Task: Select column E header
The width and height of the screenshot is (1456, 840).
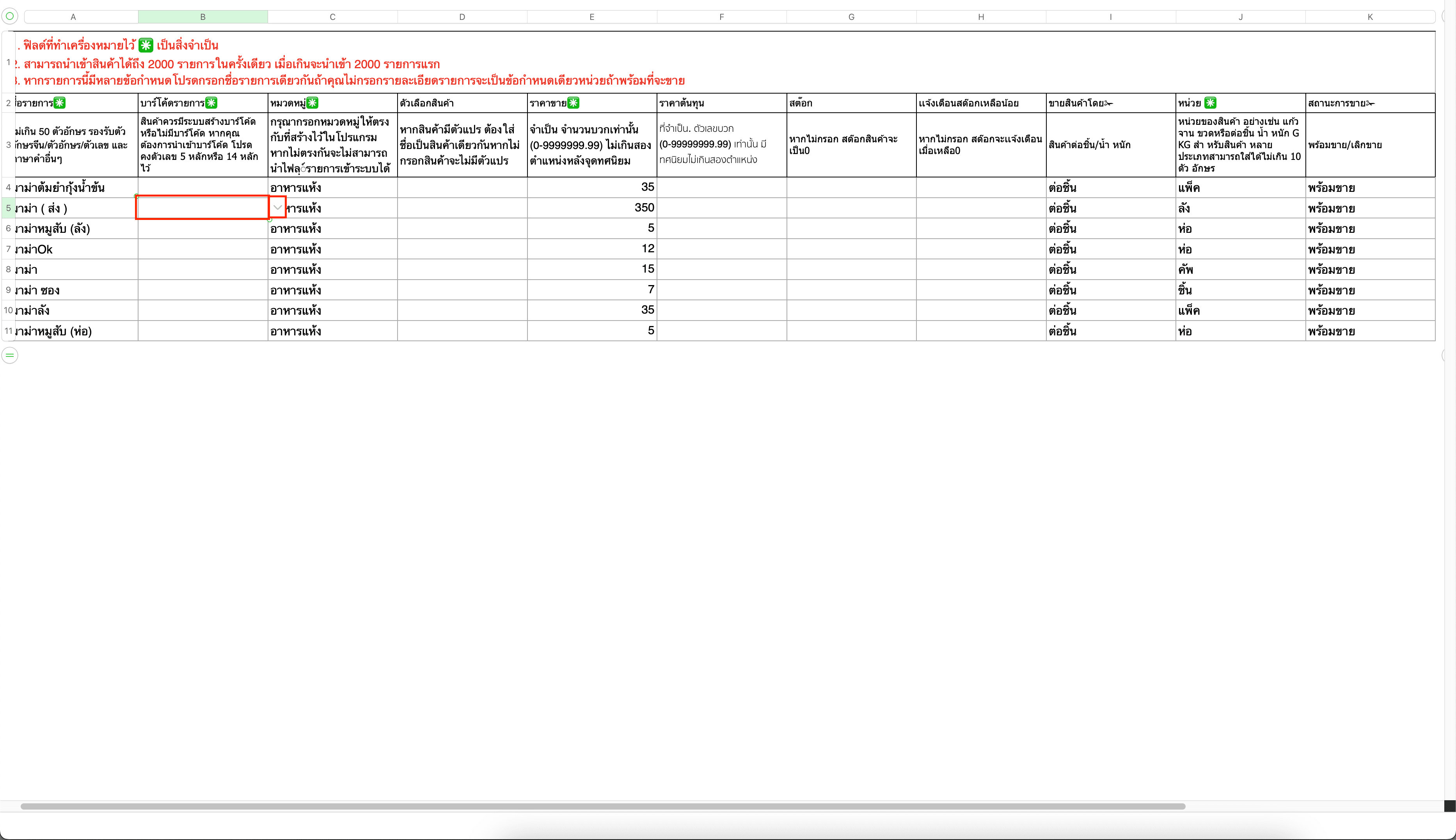Action: coord(591,17)
